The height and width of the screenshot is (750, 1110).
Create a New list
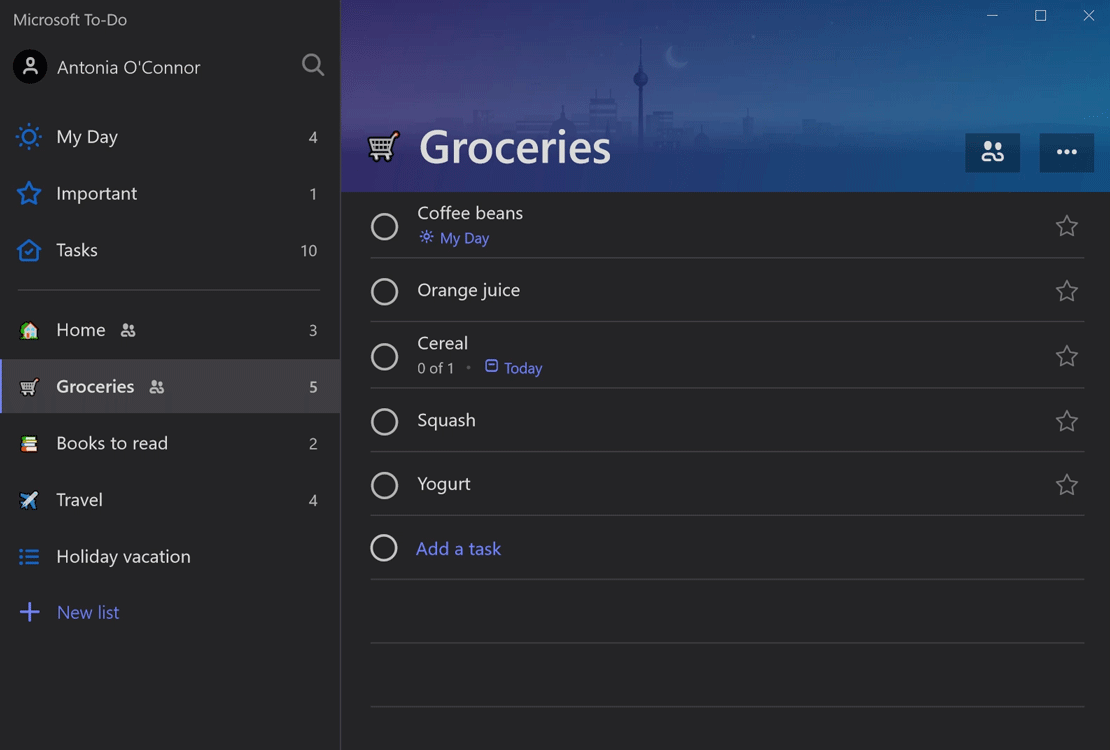87,612
